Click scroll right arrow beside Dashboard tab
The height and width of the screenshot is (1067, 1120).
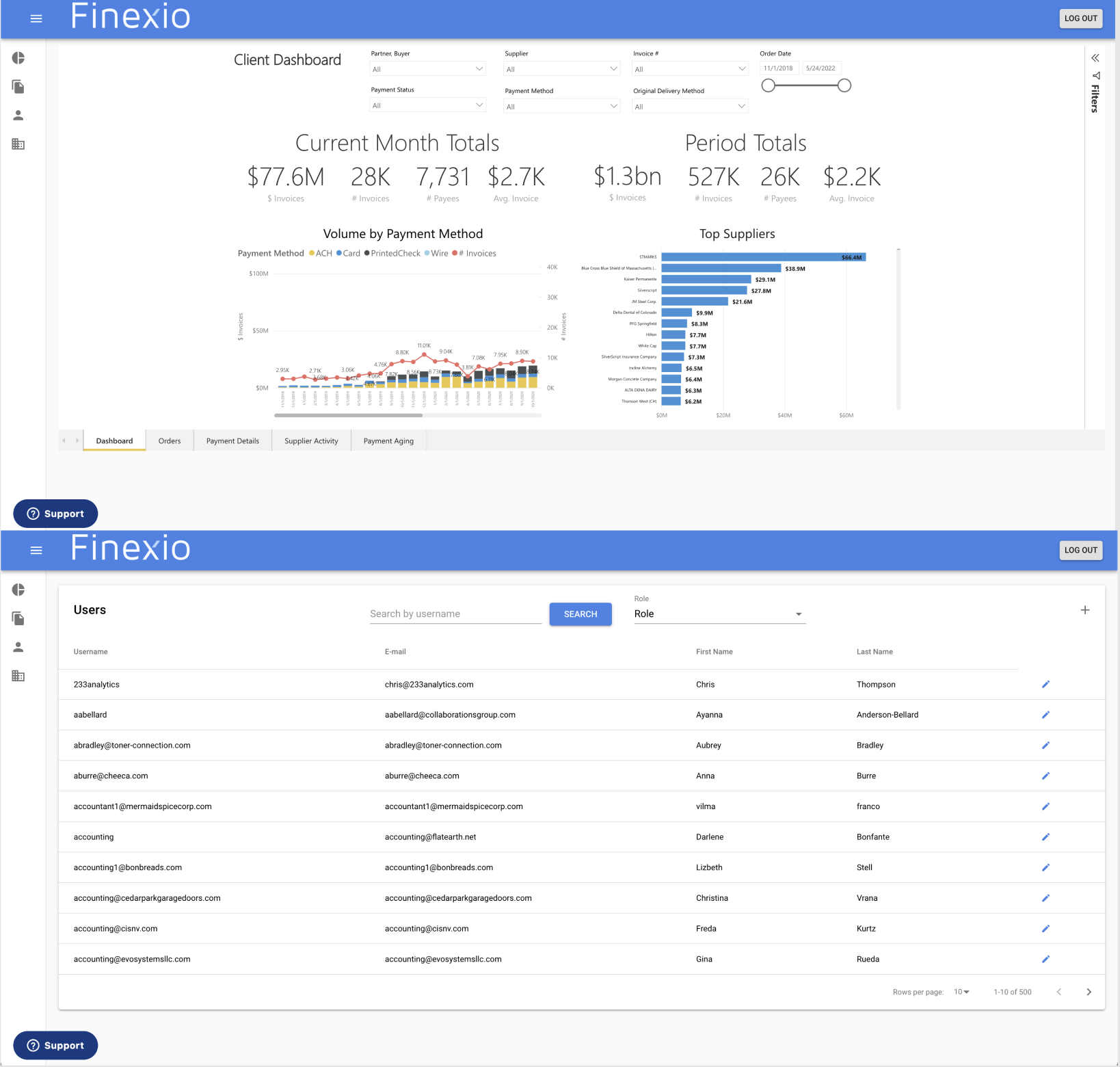[x=77, y=440]
